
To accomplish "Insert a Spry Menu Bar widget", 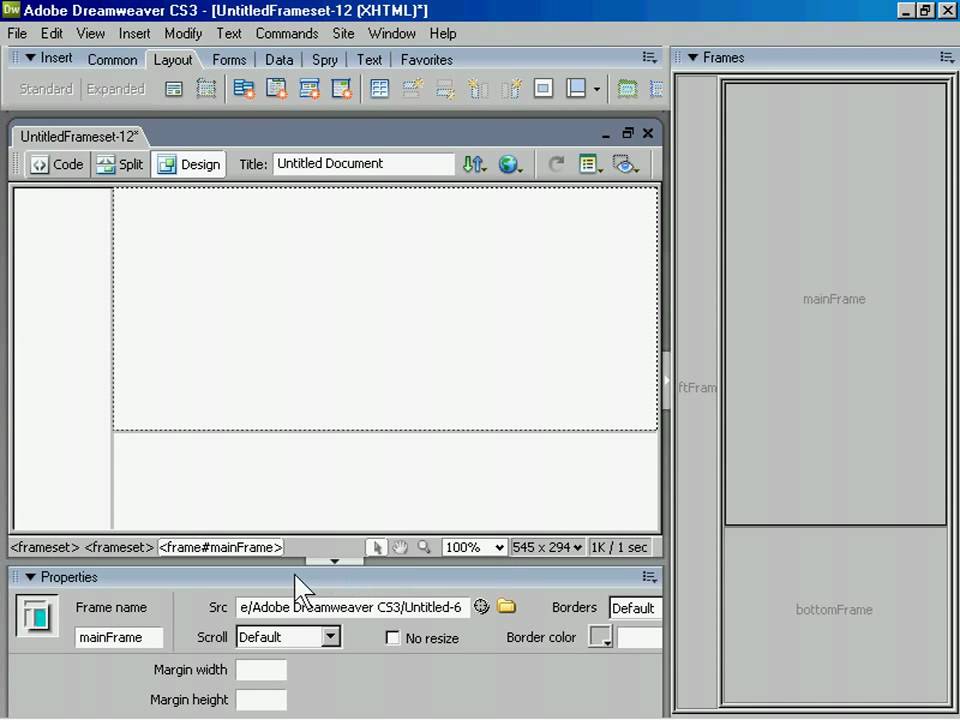I will click(x=244, y=89).
